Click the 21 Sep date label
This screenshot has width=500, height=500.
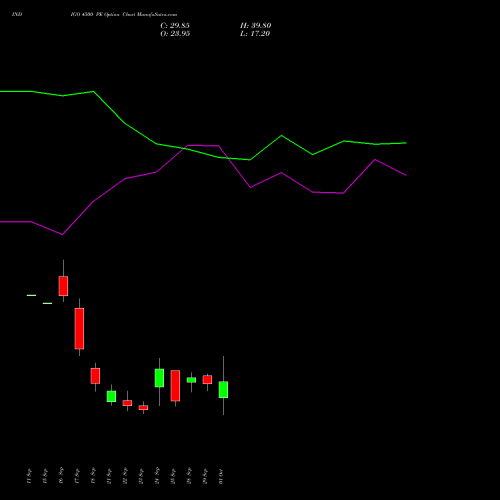click(109, 476)
